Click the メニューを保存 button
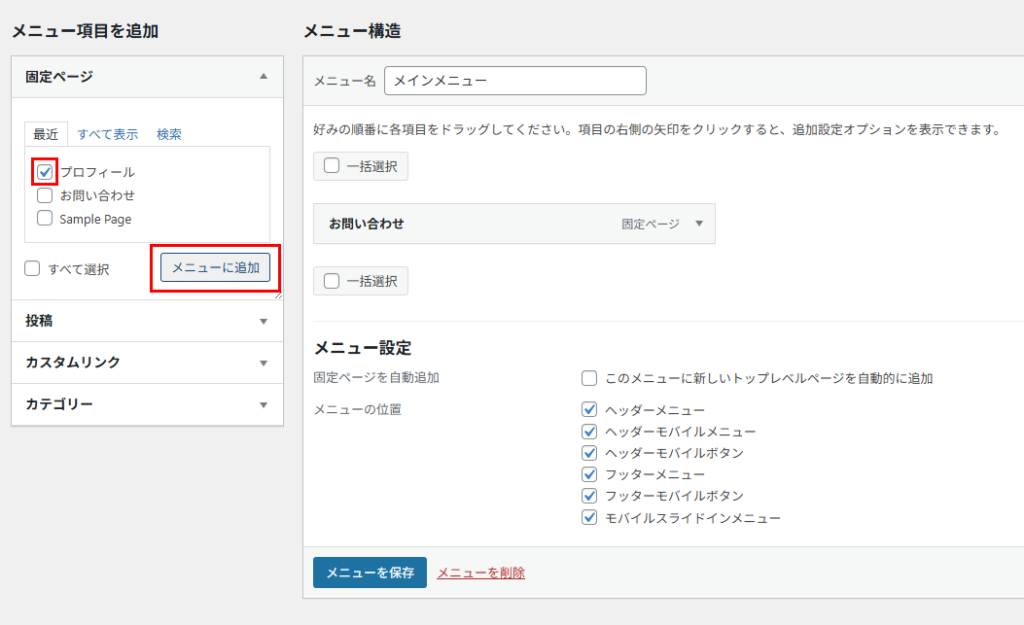Viewport: 1024px width, 625px height. (x=369, y=573)
